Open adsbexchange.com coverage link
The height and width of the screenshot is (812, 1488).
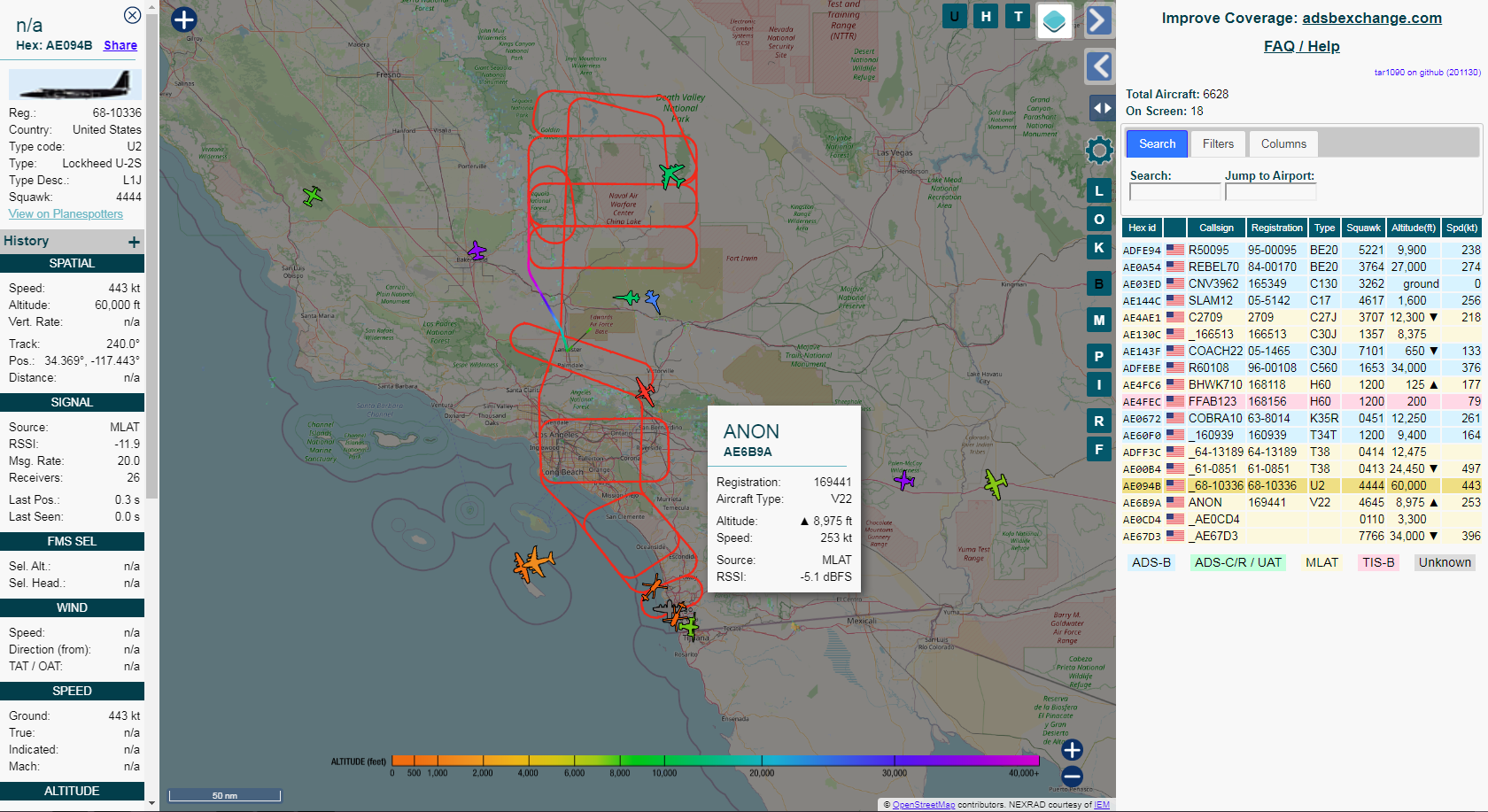pos(1372,18)
